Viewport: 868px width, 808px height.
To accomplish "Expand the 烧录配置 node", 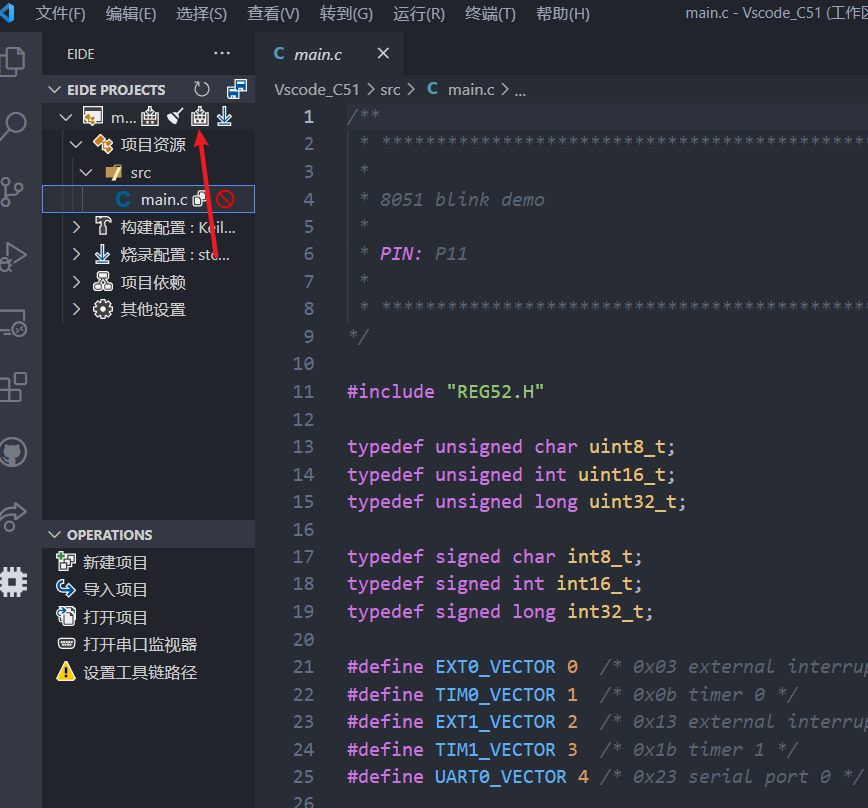I will tap(76, 254).
